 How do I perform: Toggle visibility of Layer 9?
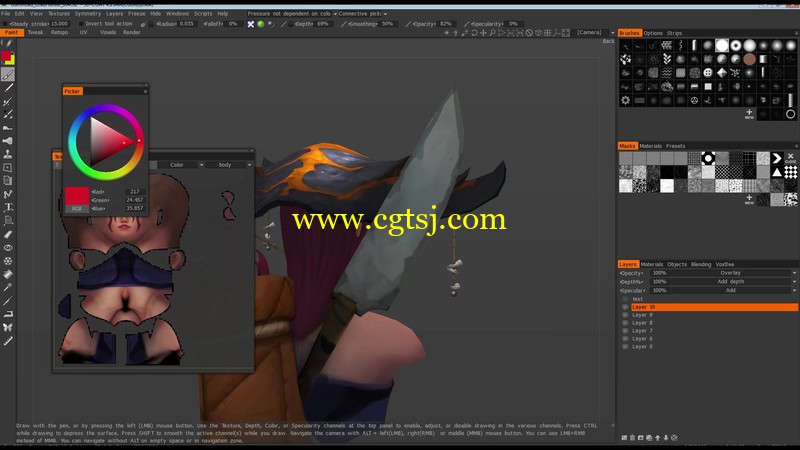pyautogui.click(x=626, y=315)
